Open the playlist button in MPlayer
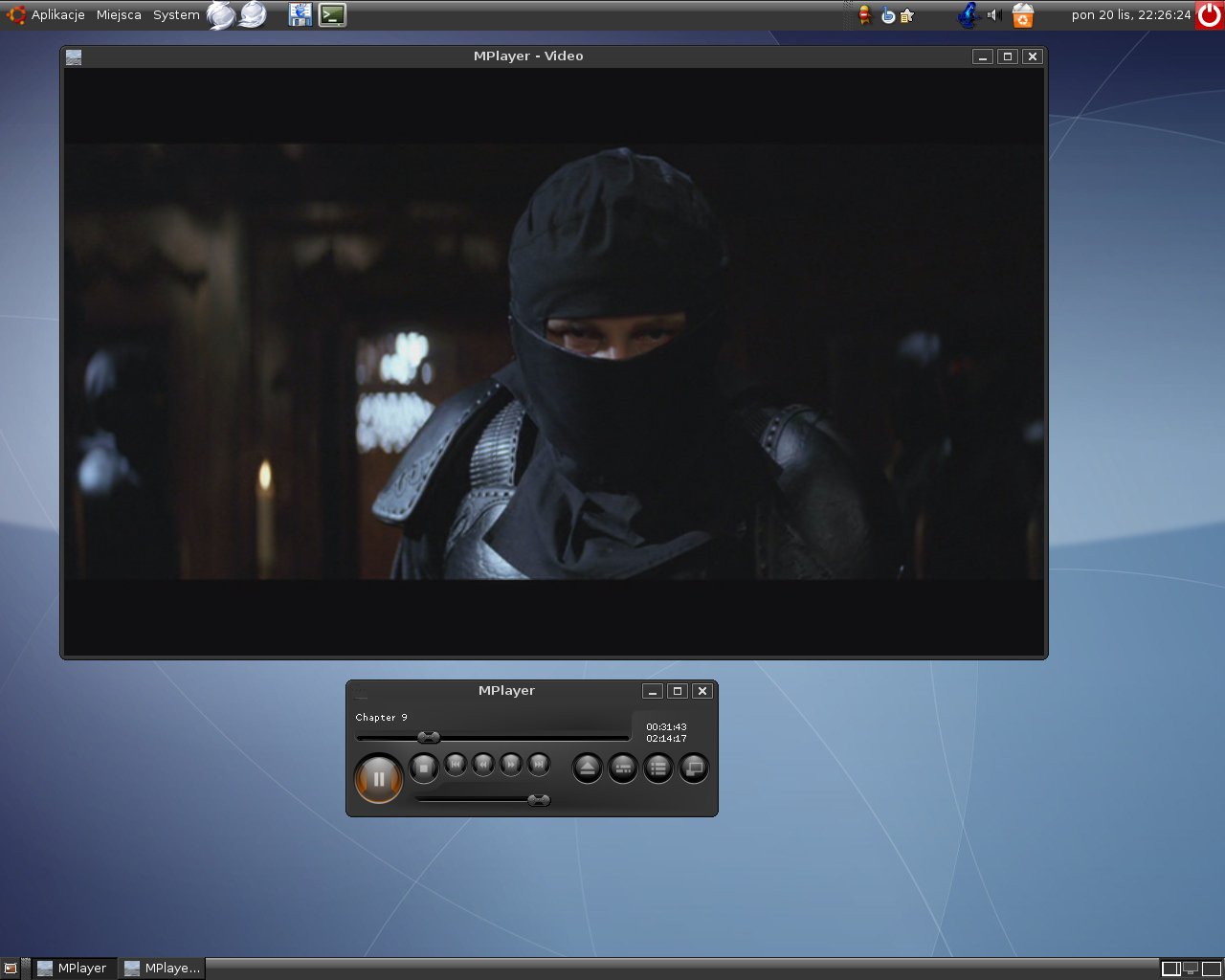 click(657, 768)
